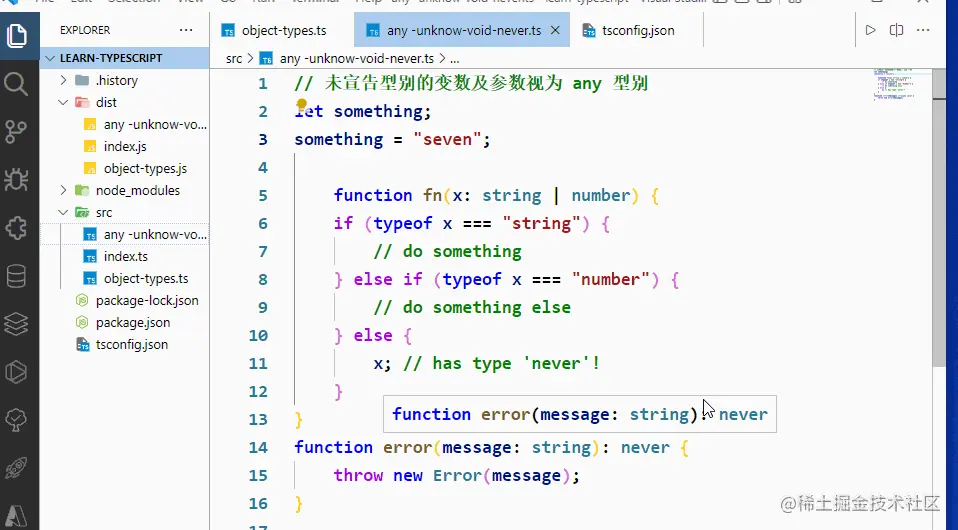Open index.js in dist folder
The height and width of the screenshot is (530, 958).
(x=125, y=146)
